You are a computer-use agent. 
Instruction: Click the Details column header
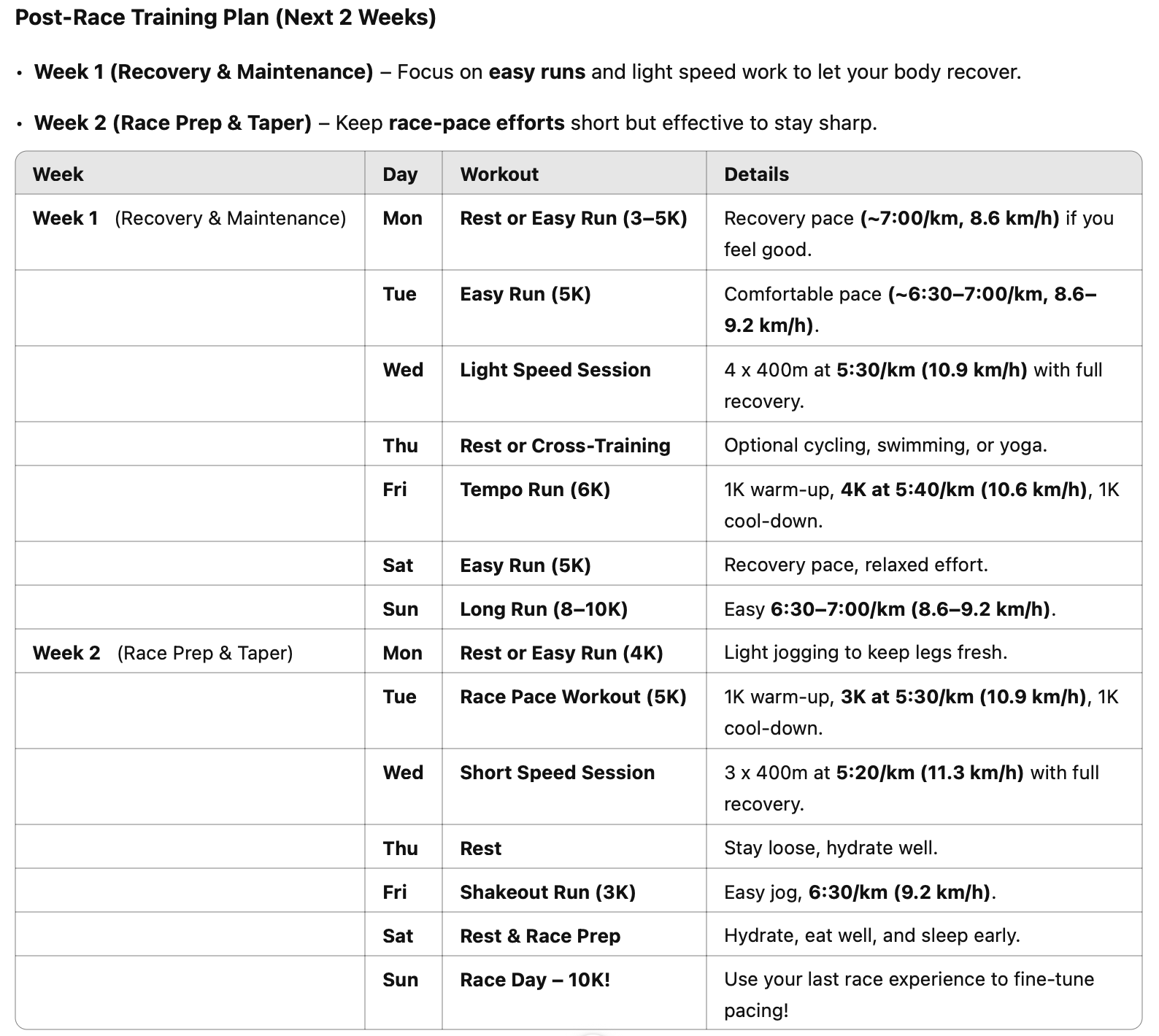[756, 174]
